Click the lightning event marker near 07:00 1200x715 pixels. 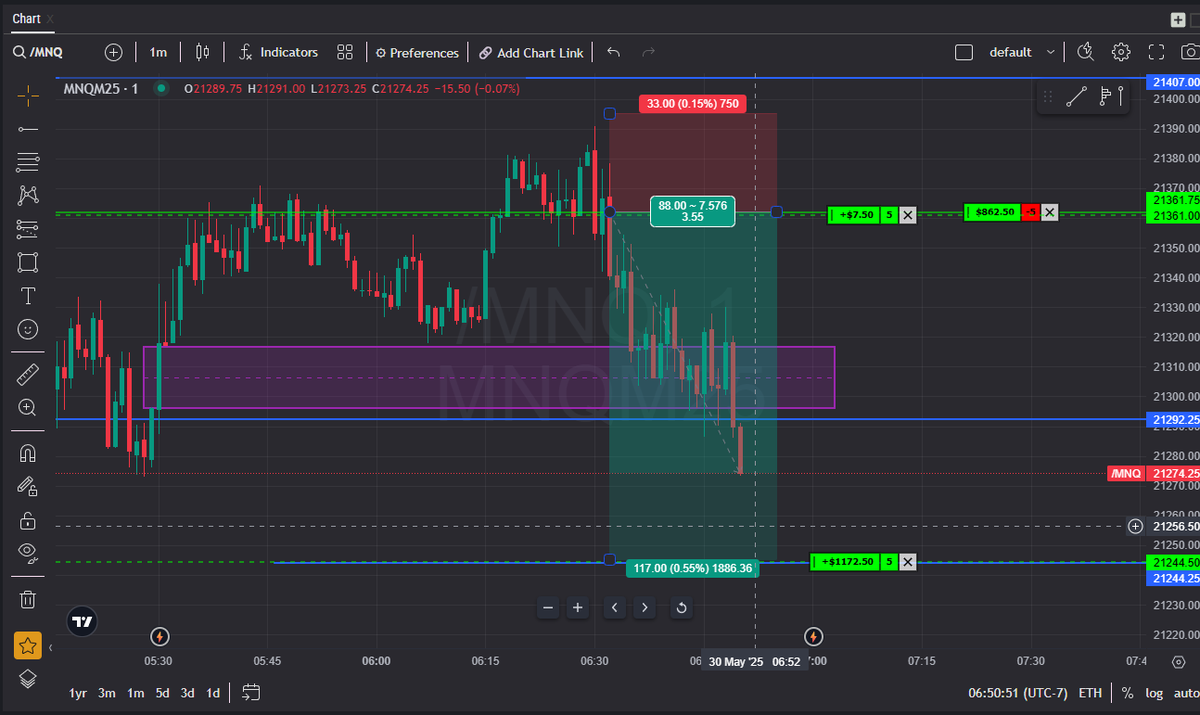click(814, 636)
